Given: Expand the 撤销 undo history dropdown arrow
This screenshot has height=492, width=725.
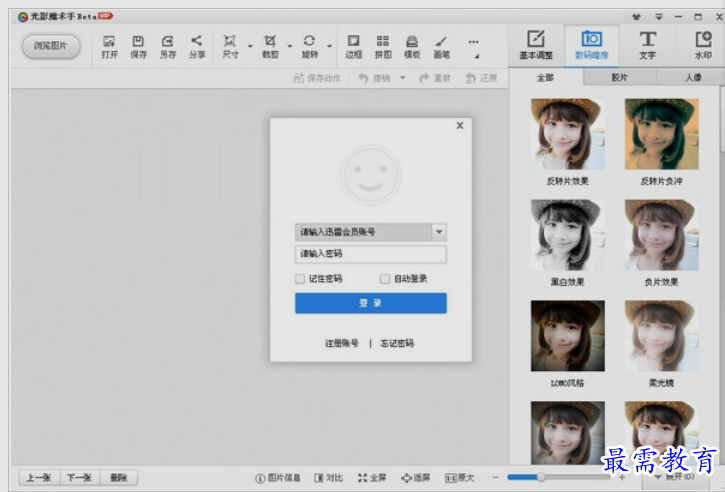Looking at the screenshot, I should [x=402, y=78].
